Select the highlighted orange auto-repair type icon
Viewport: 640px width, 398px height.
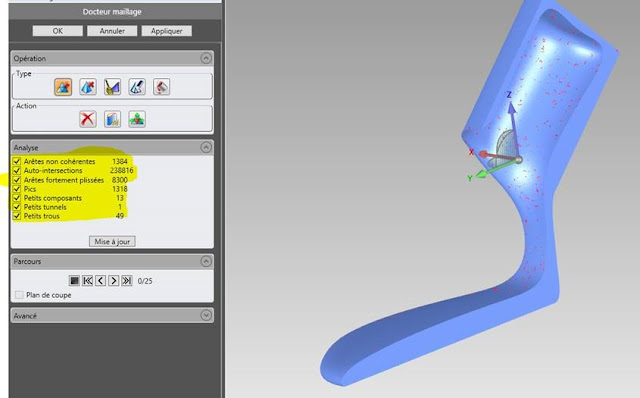(x=63, y=87)
